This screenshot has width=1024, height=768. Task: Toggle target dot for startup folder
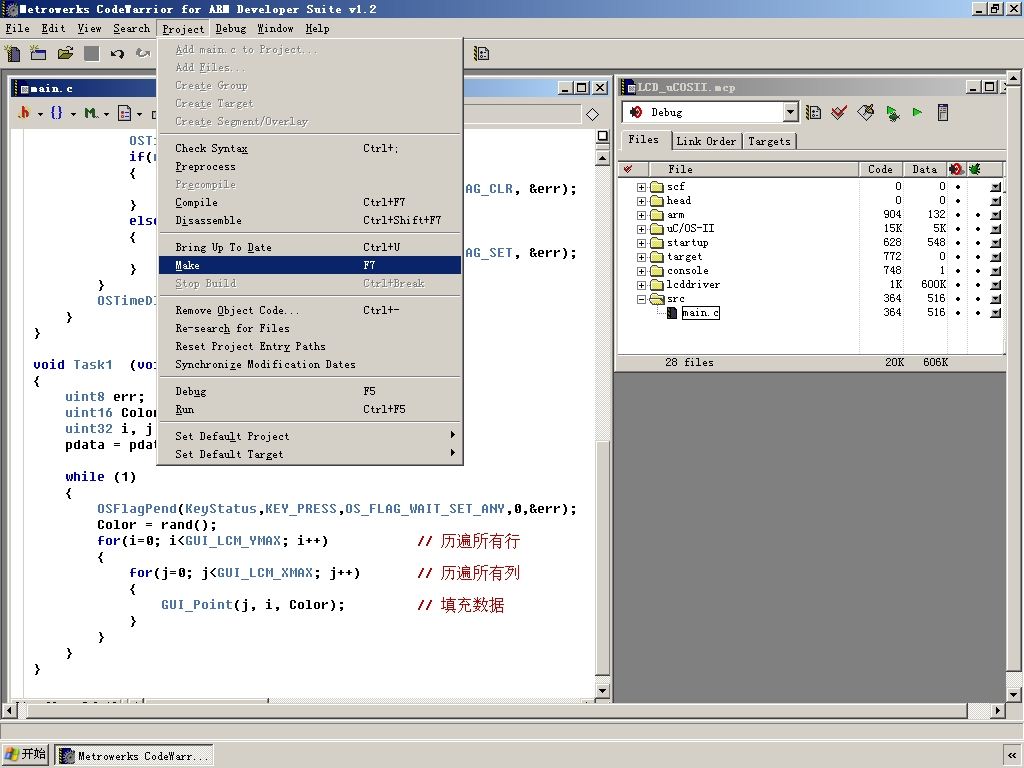[x=978, y=243]
